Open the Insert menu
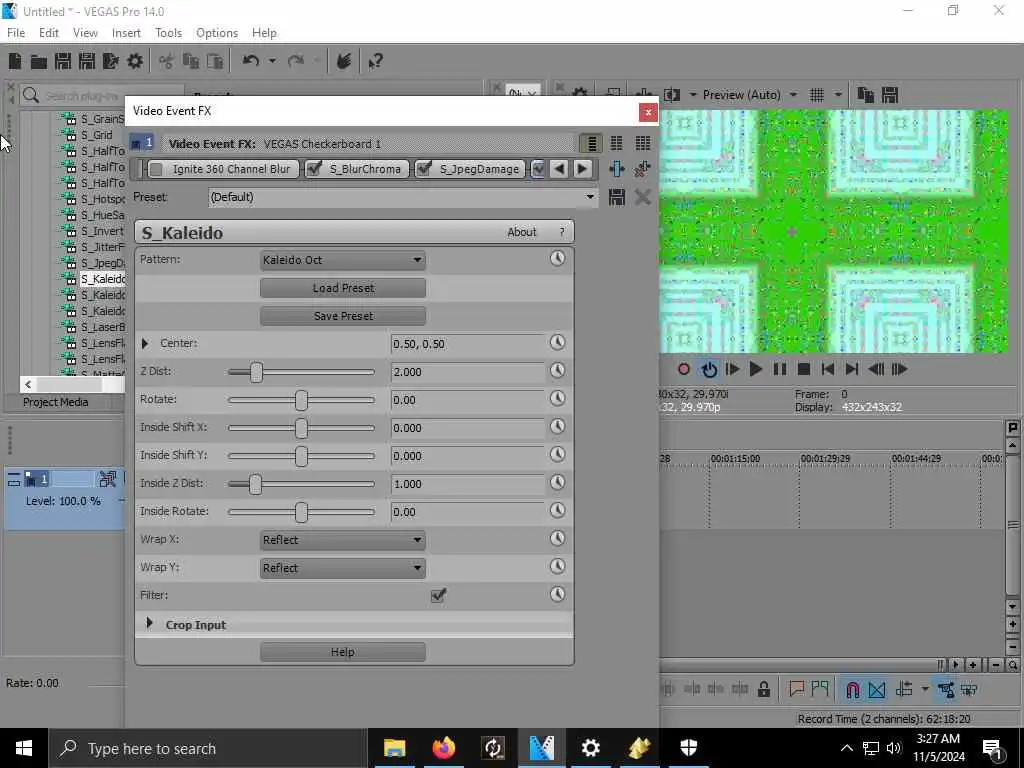This screenshot has height=768, width=1024. click(126, 33)
